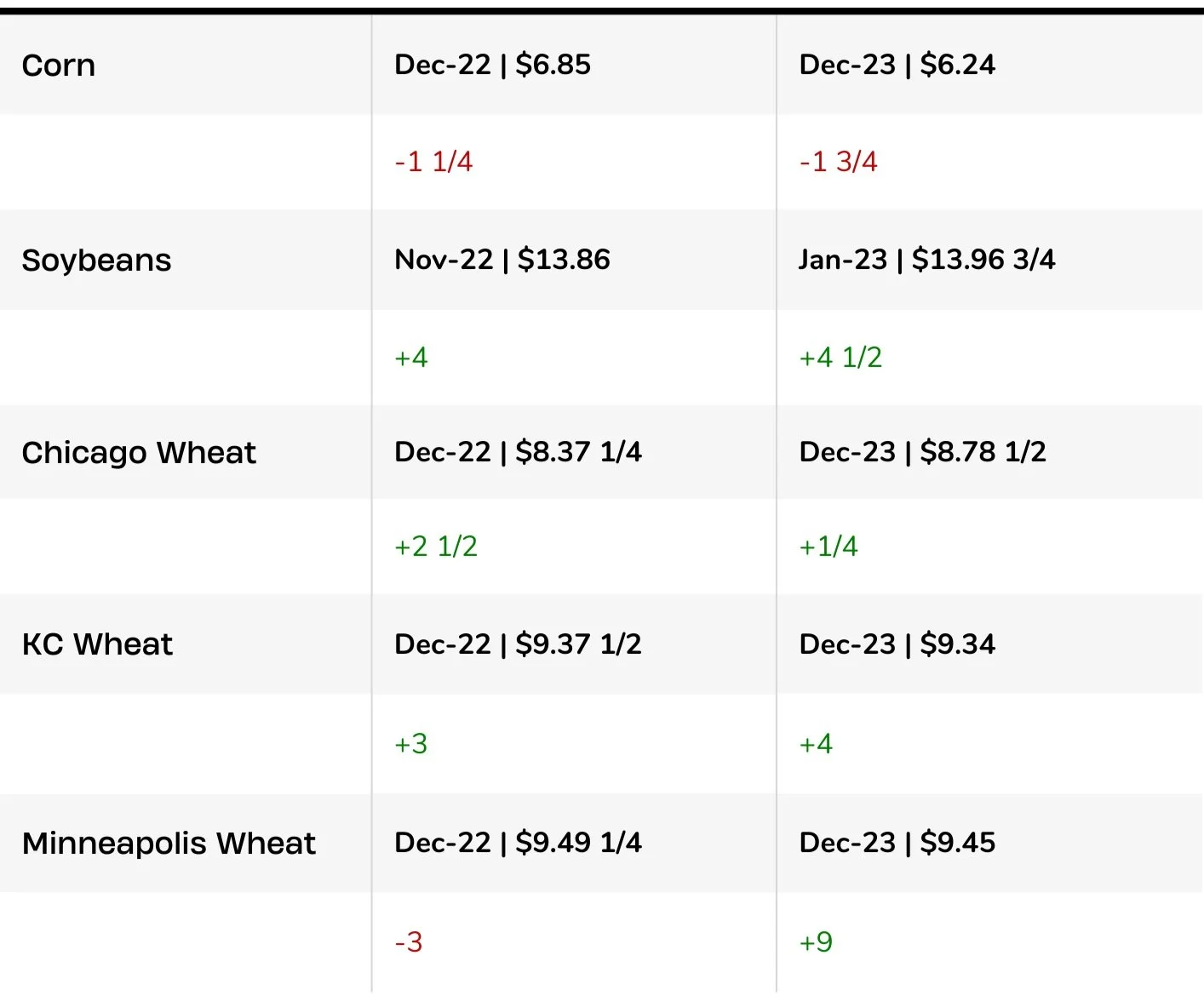The height and width of the screenshot is (1007, 1204).
Task: Select the Corn -1 3/4 change value
Action: coord(838,162)
